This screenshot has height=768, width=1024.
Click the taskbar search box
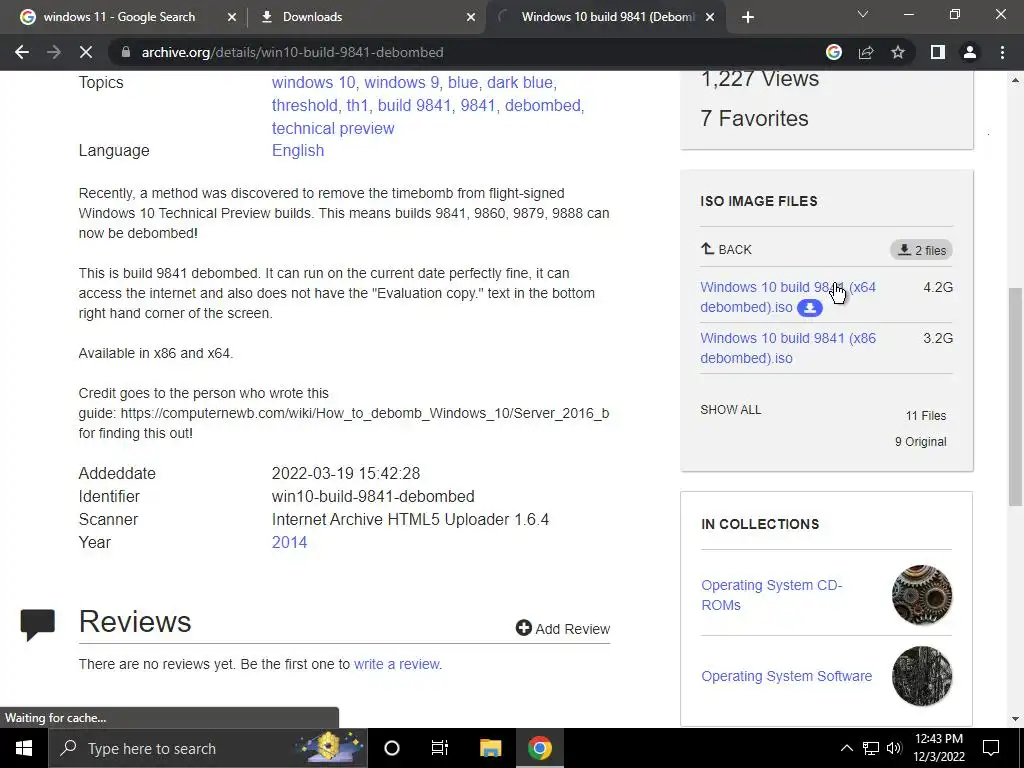point(208,748)
